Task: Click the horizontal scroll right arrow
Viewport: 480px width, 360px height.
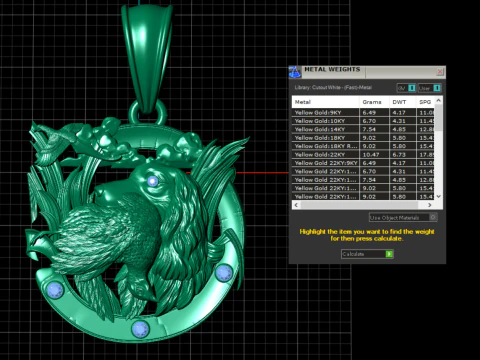Action: [430, 205]
